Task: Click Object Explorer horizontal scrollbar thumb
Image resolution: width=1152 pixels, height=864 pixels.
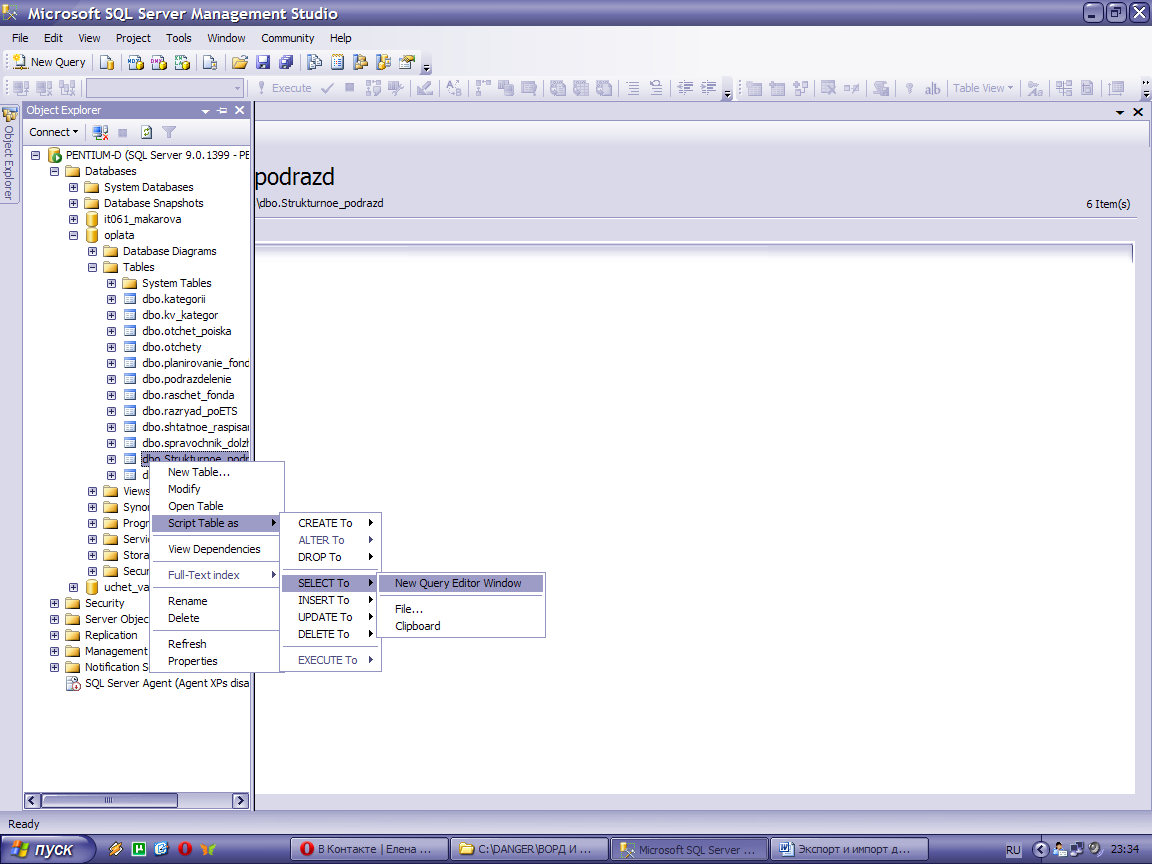Action: 109,801
